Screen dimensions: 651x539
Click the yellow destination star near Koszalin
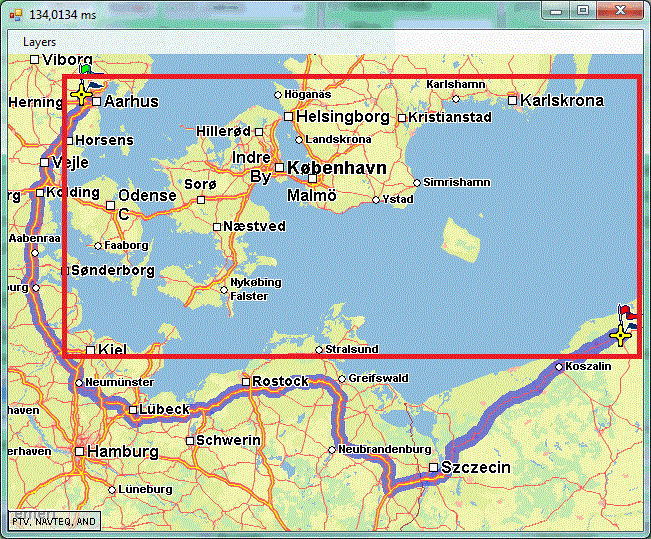click(622, 335)
